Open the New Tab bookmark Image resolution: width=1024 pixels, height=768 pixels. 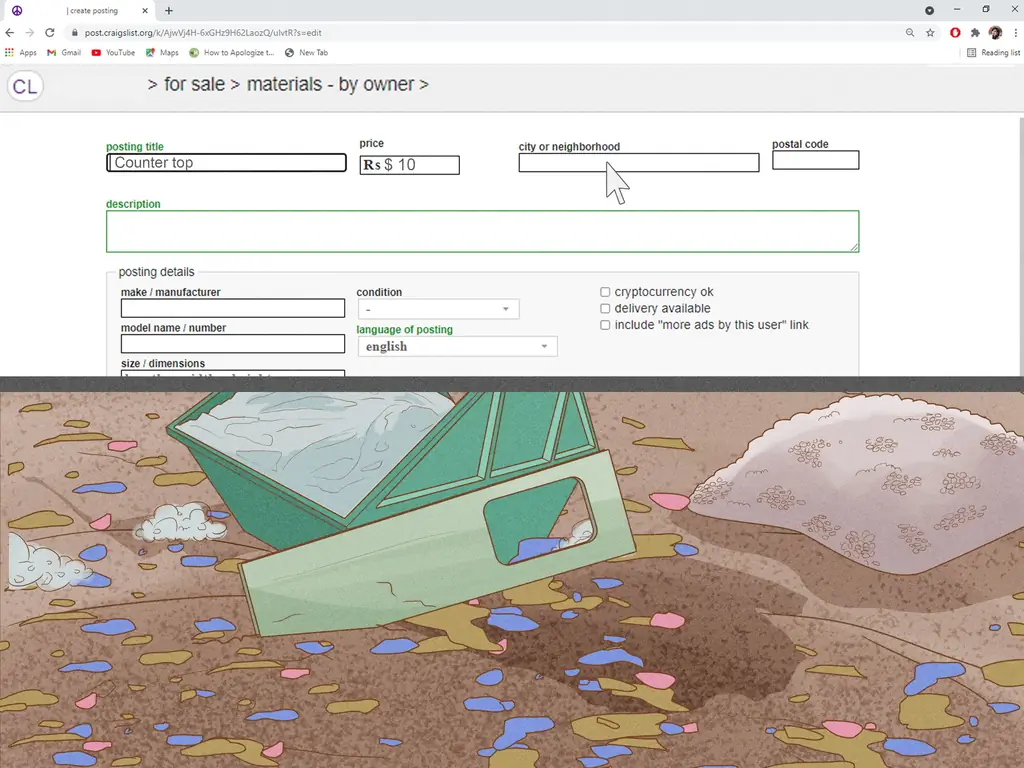306,53
